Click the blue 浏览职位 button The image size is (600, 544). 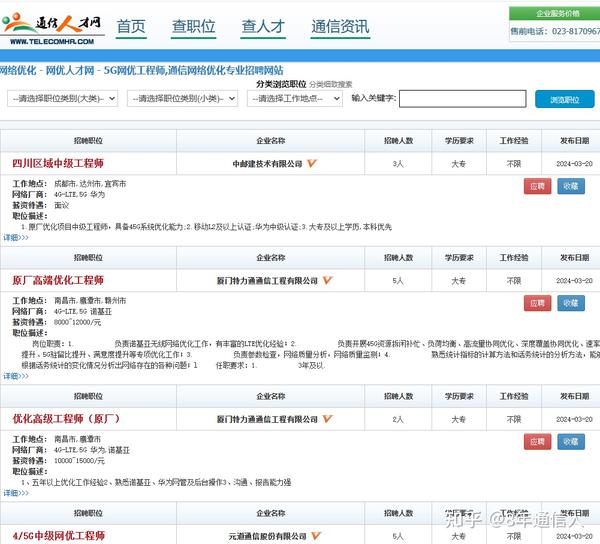coord(564,99)
